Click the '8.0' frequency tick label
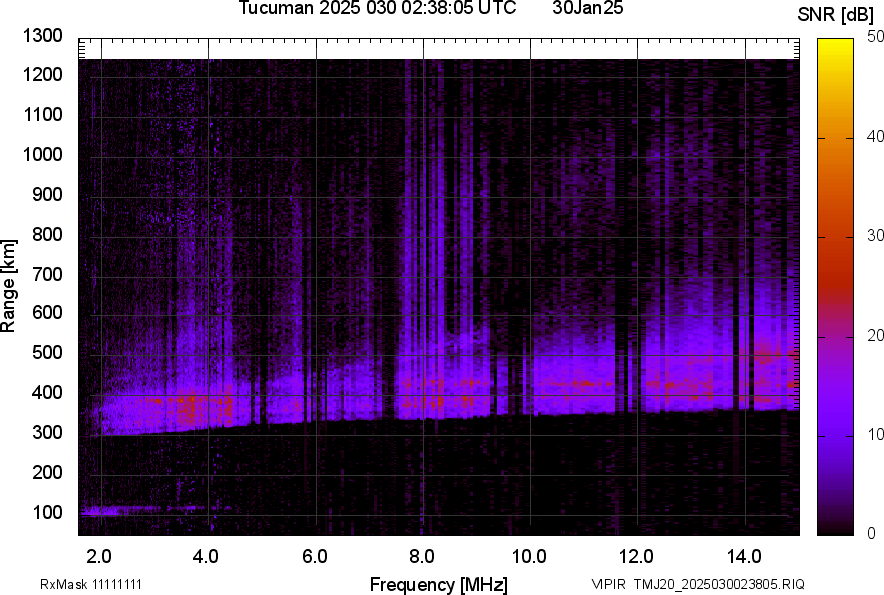884x595 pixels. click(422, 555)
